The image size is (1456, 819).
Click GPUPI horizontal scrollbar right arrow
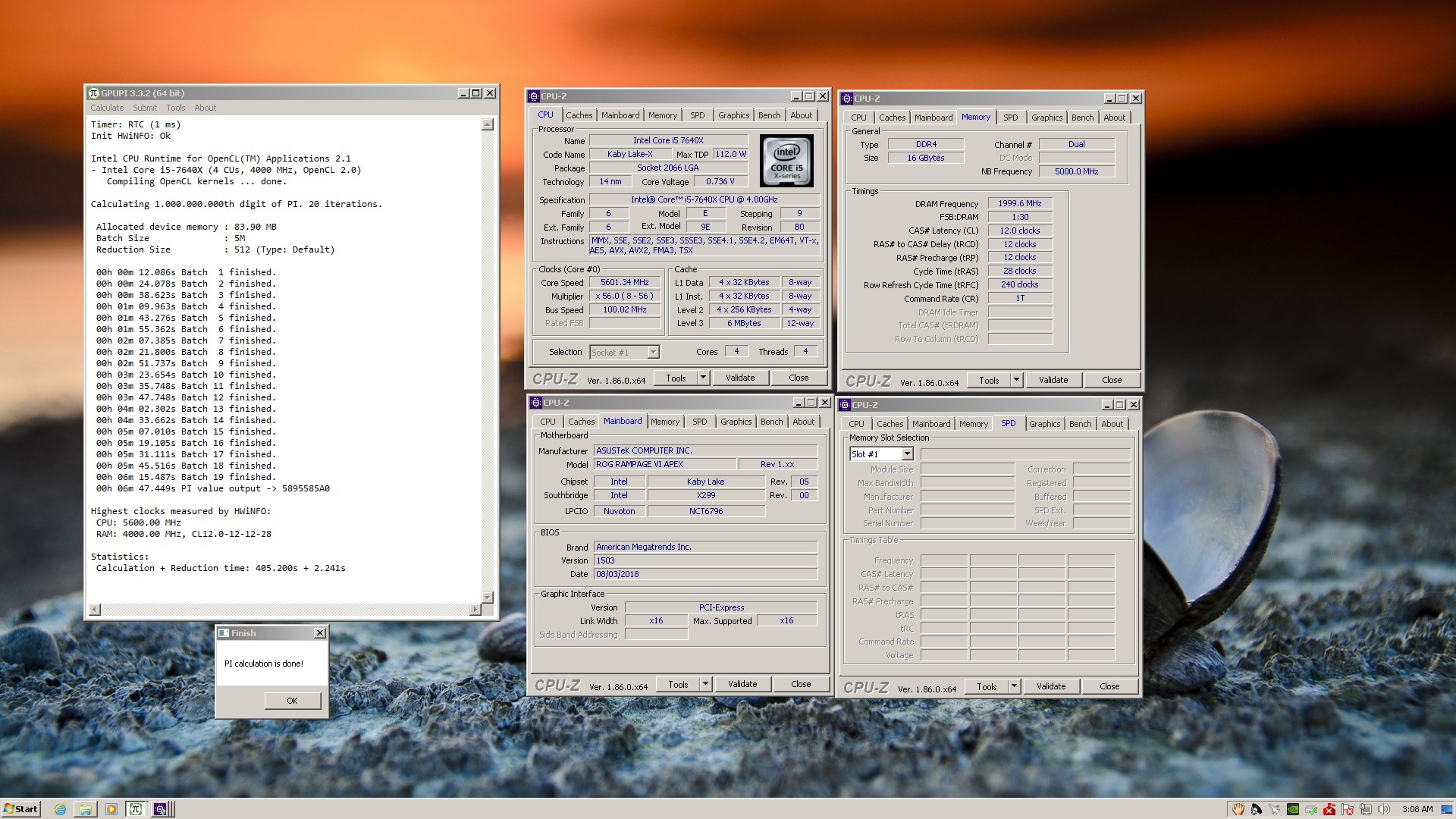tap(475, 609)
